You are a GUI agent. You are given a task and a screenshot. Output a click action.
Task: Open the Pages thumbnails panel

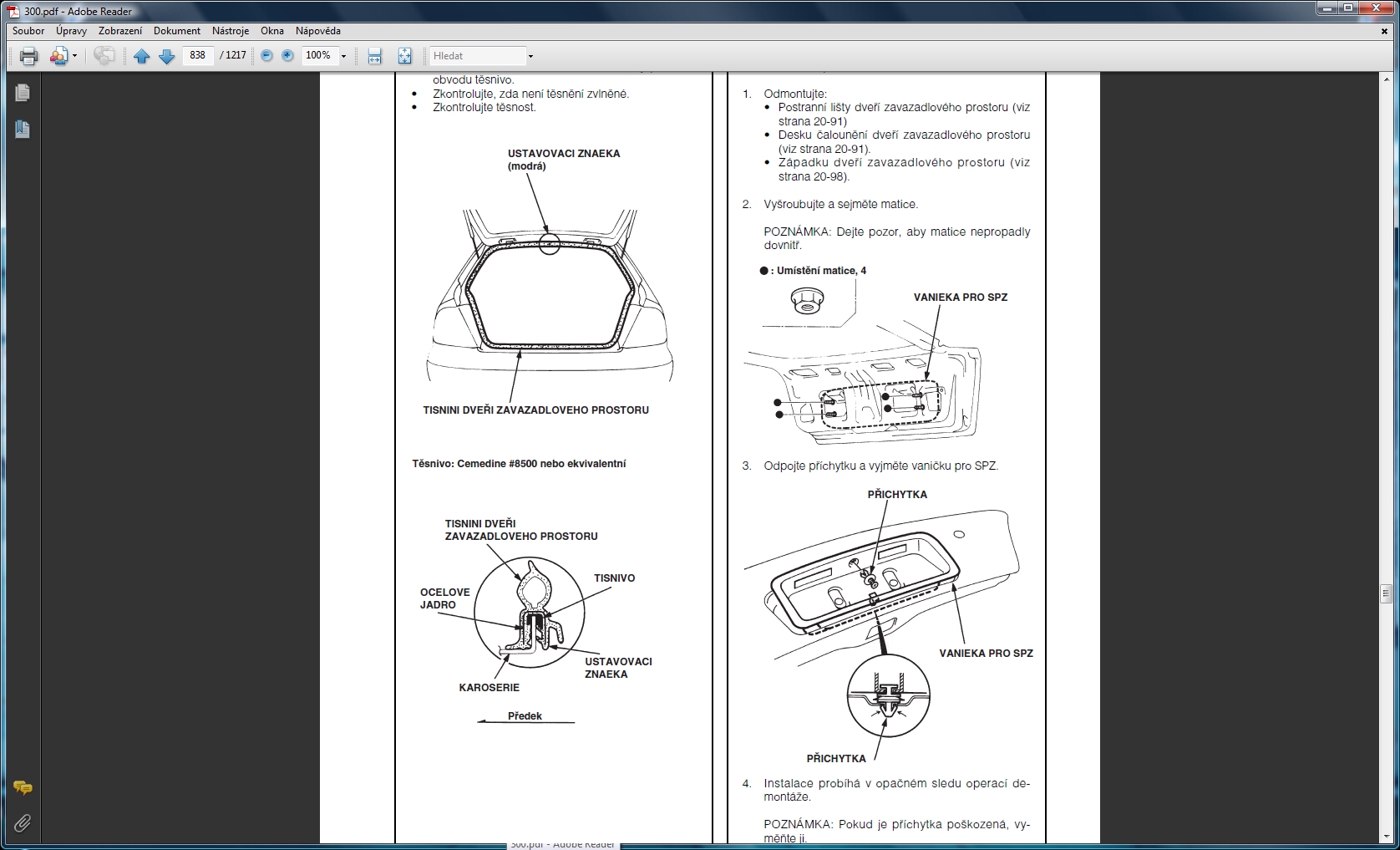point(23,93)
